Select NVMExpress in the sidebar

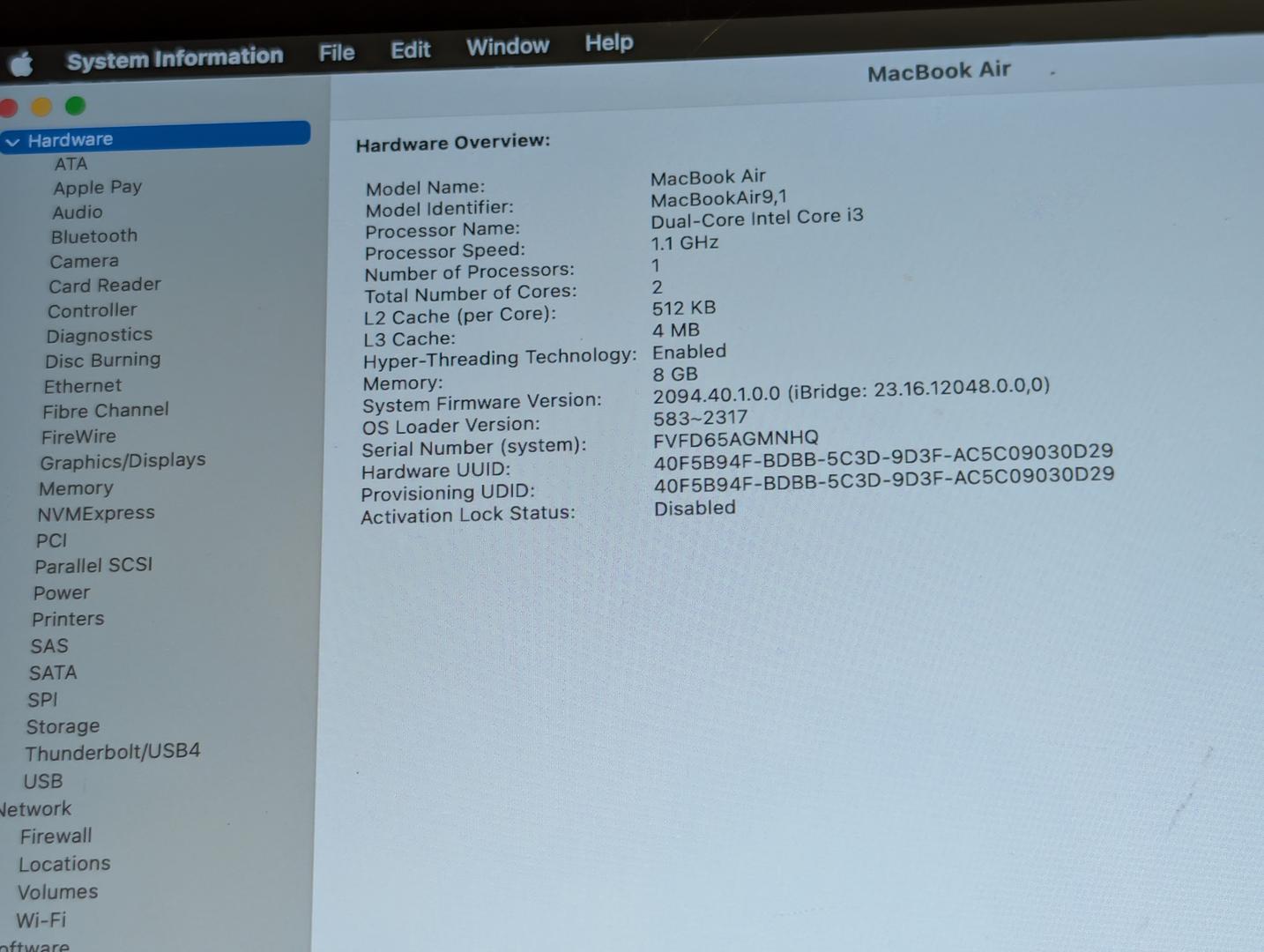click(x=95, y=513)
